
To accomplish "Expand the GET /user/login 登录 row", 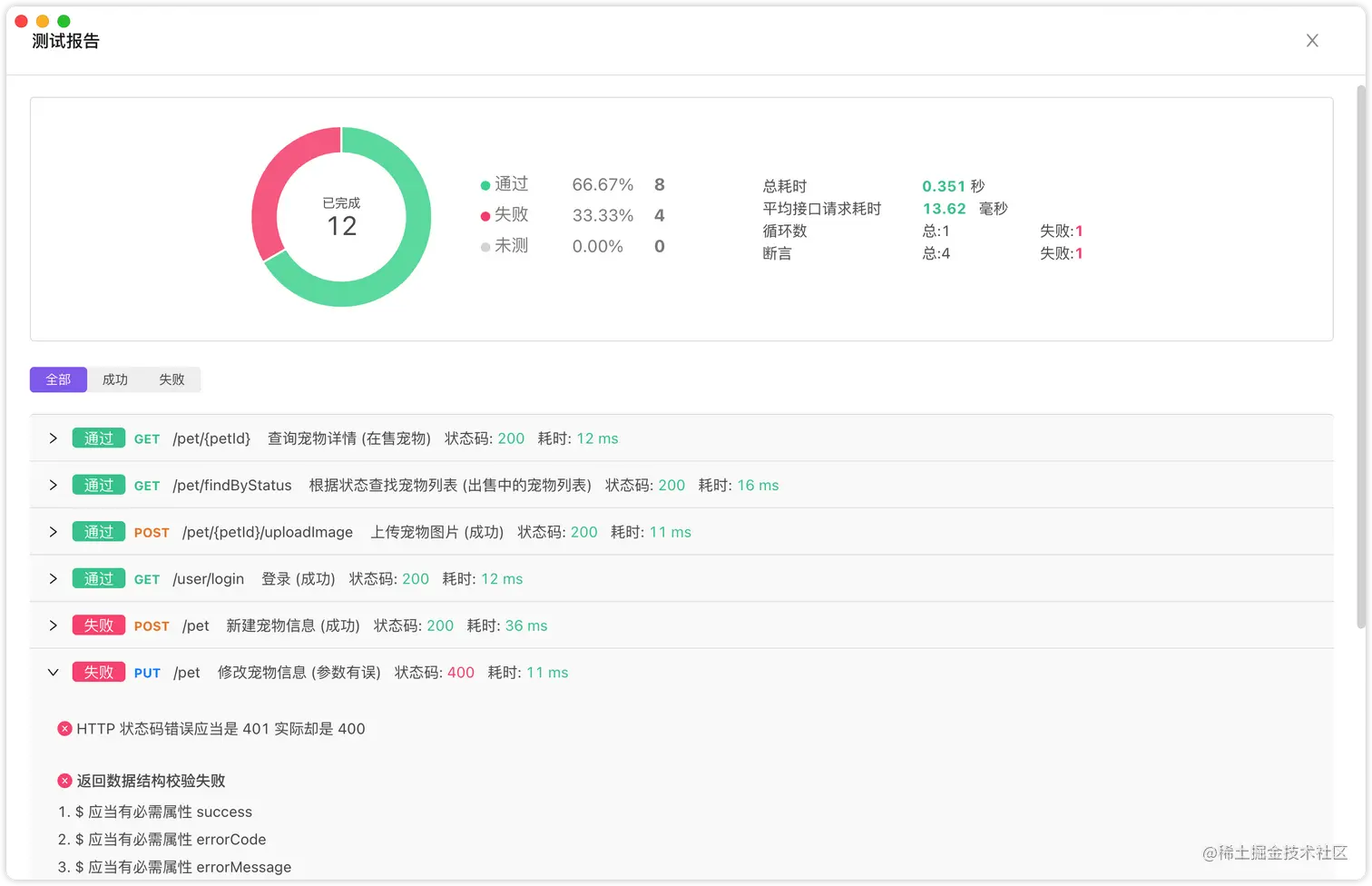I will tap(53, 578).
